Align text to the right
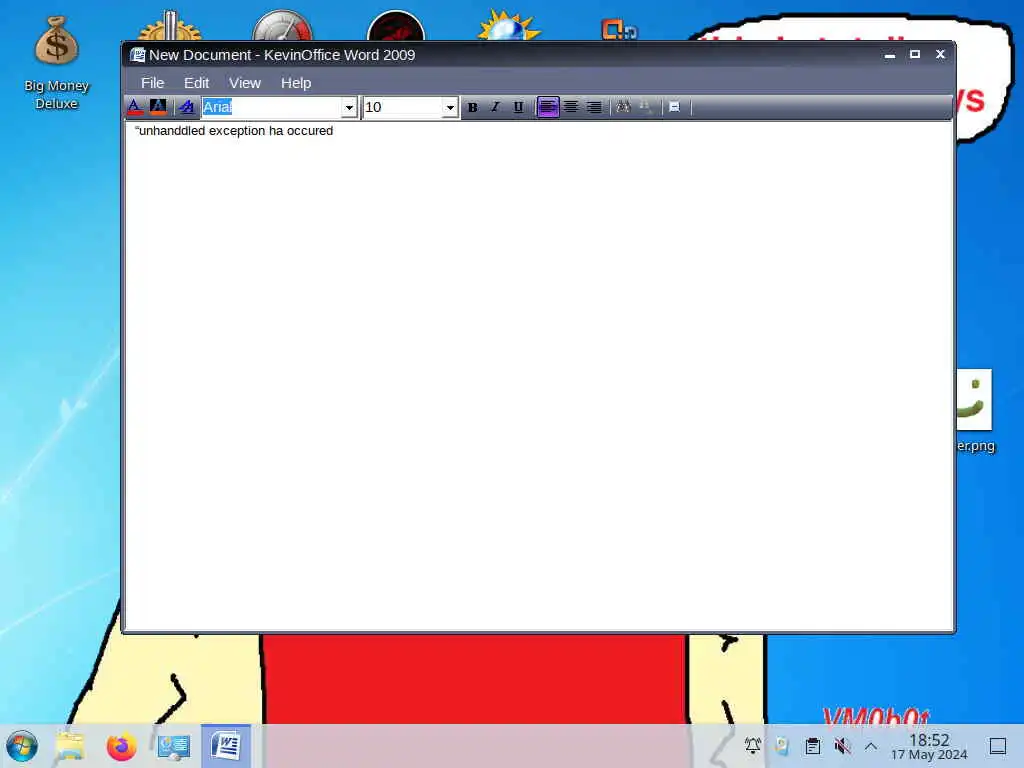1024x768 pixels. [594, 107]
